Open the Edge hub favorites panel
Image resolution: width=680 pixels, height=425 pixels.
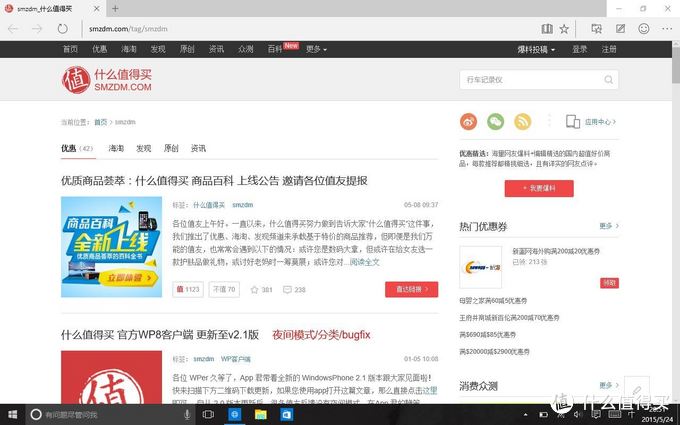[597, 29]
